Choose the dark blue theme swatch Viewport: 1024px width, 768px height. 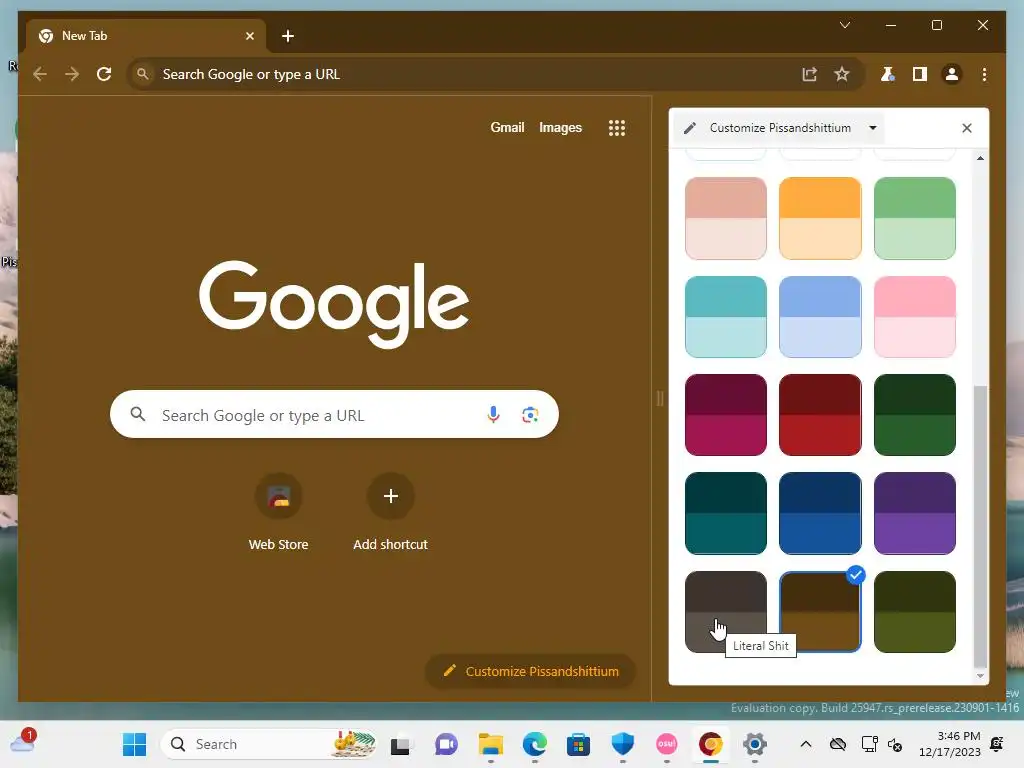pyautogui.click(x=820, y=513)
